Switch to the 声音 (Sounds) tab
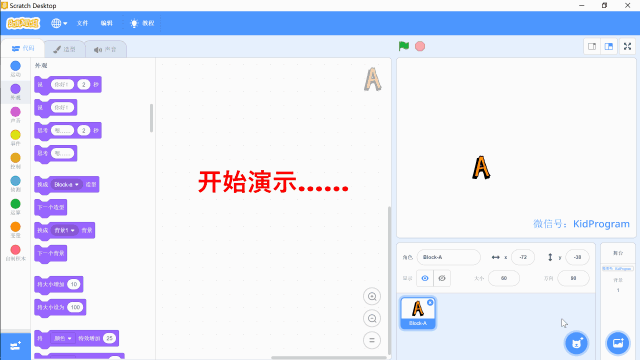This screenshot has height=360, width=640. [105, 49]
